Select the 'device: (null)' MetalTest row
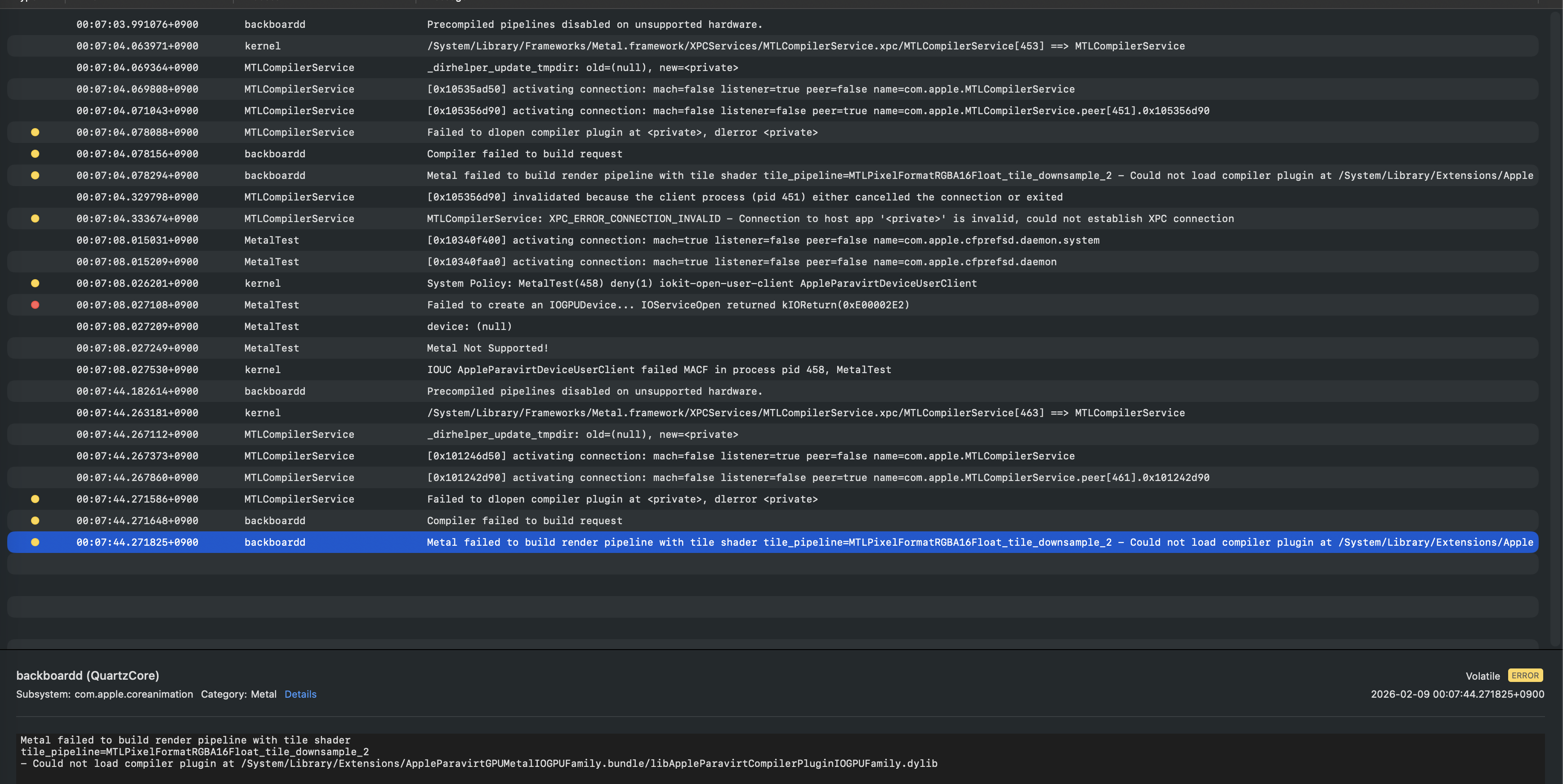The image size is (1563, 784). (469, 326)
